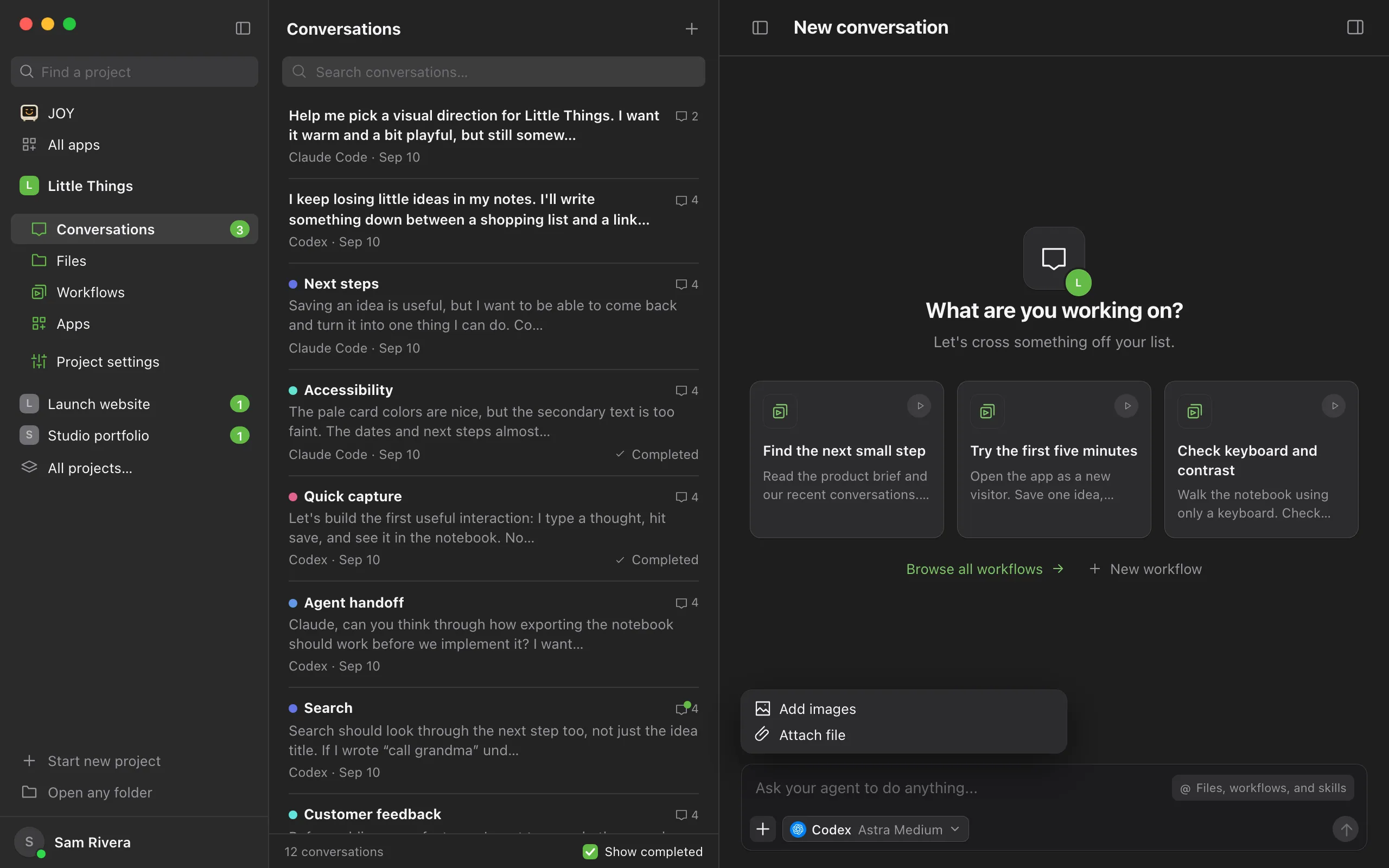Choose Add images from the popup menu

[x=903, y=709]
